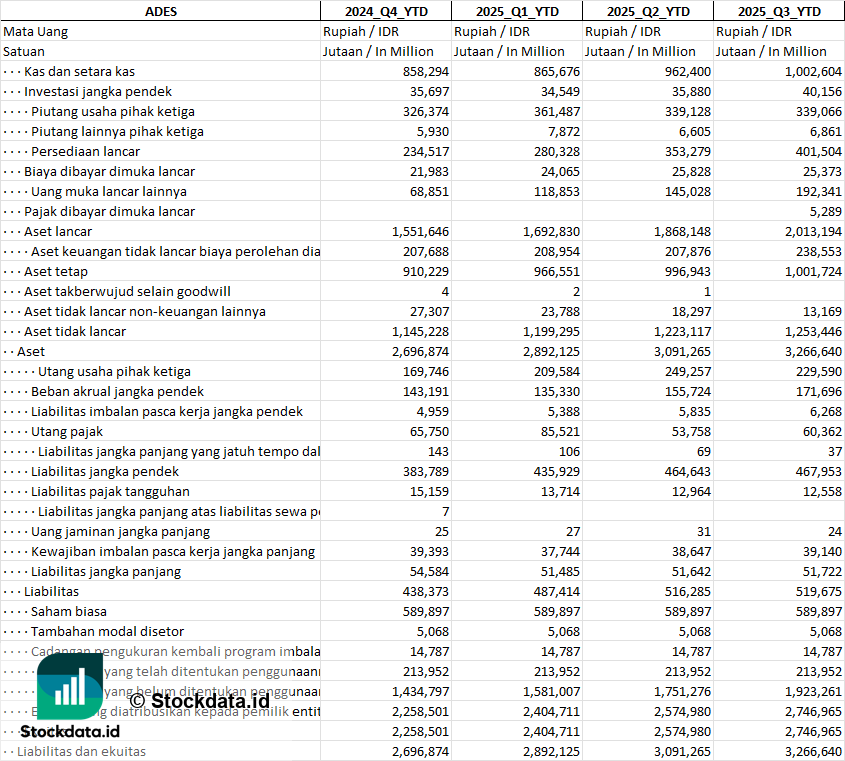Select current assets value 1,551,646

[420, 231]
